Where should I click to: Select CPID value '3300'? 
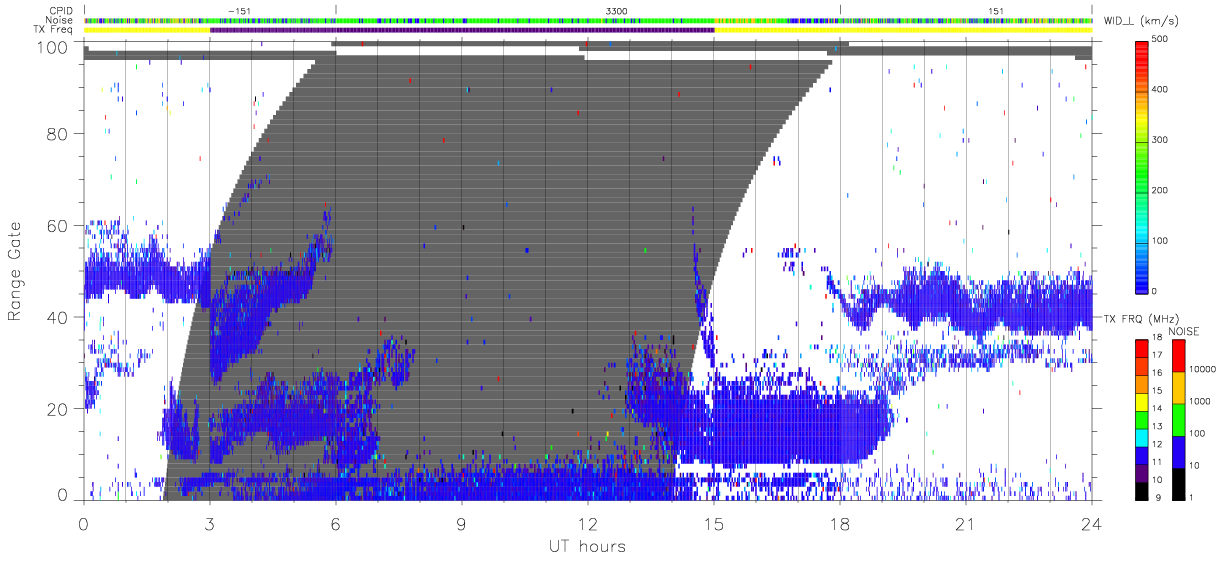[x=617, y=11]
